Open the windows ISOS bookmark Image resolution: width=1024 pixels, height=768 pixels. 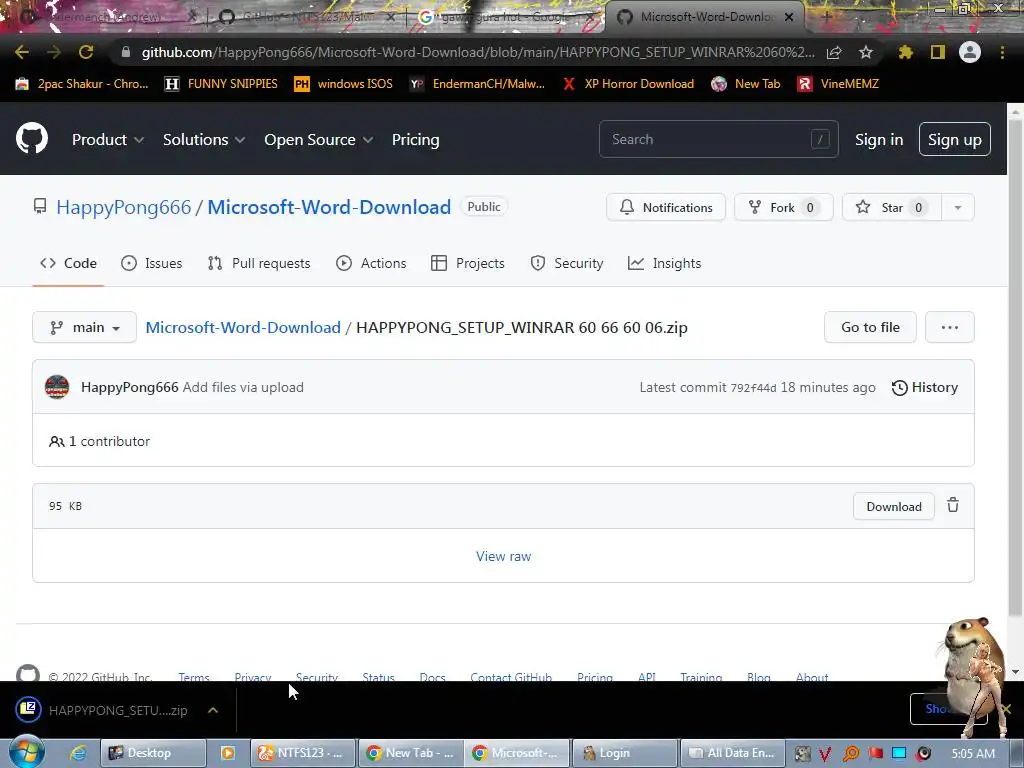click(344, 84)
